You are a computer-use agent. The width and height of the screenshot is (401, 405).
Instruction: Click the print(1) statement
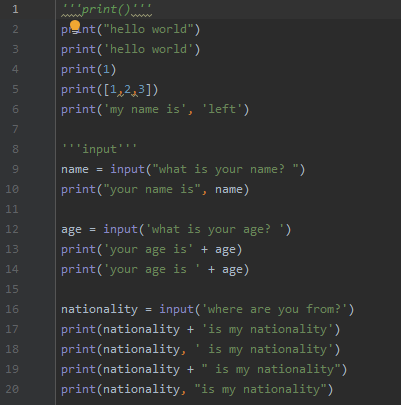pyautogui.click(x=89, y=69)
